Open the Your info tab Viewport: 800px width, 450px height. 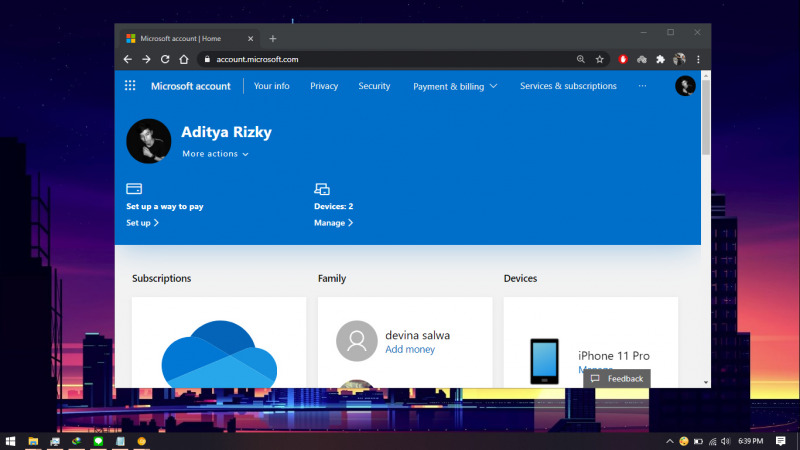click(271, 86)
